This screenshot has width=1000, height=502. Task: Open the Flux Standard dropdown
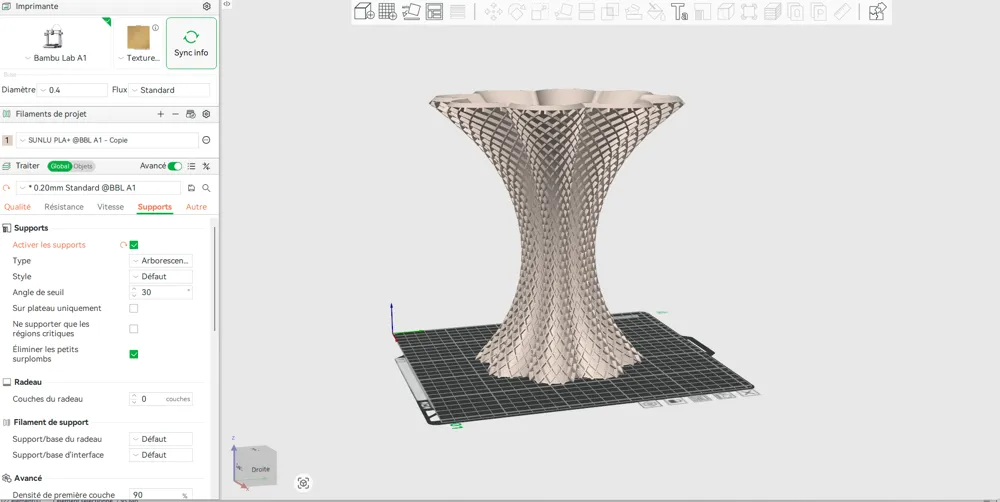[169, 90]
